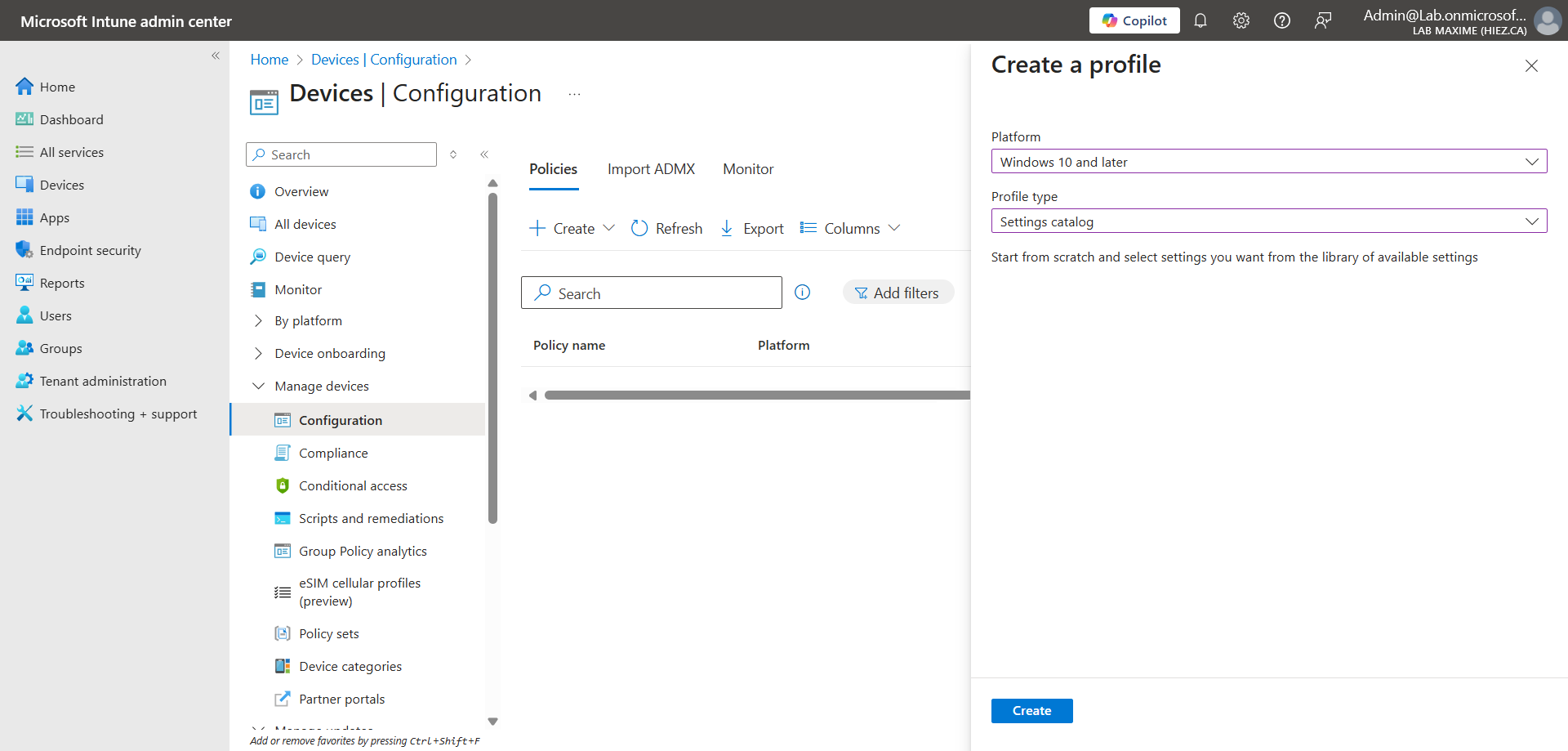Click the Add filters button
Viewport: 1568px width, 751px height.
pos(898,293)
